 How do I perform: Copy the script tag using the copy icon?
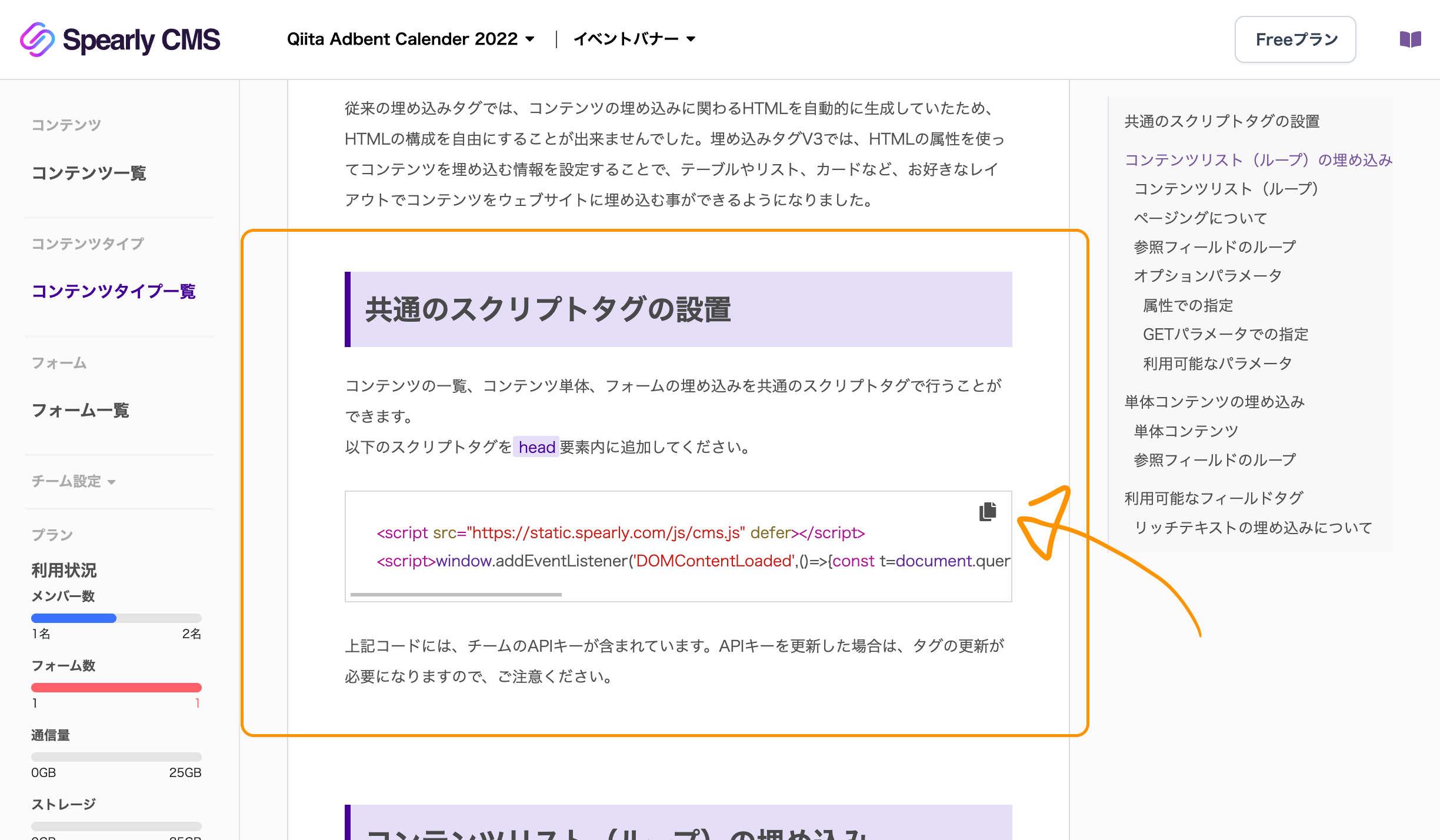coord(986,511)
